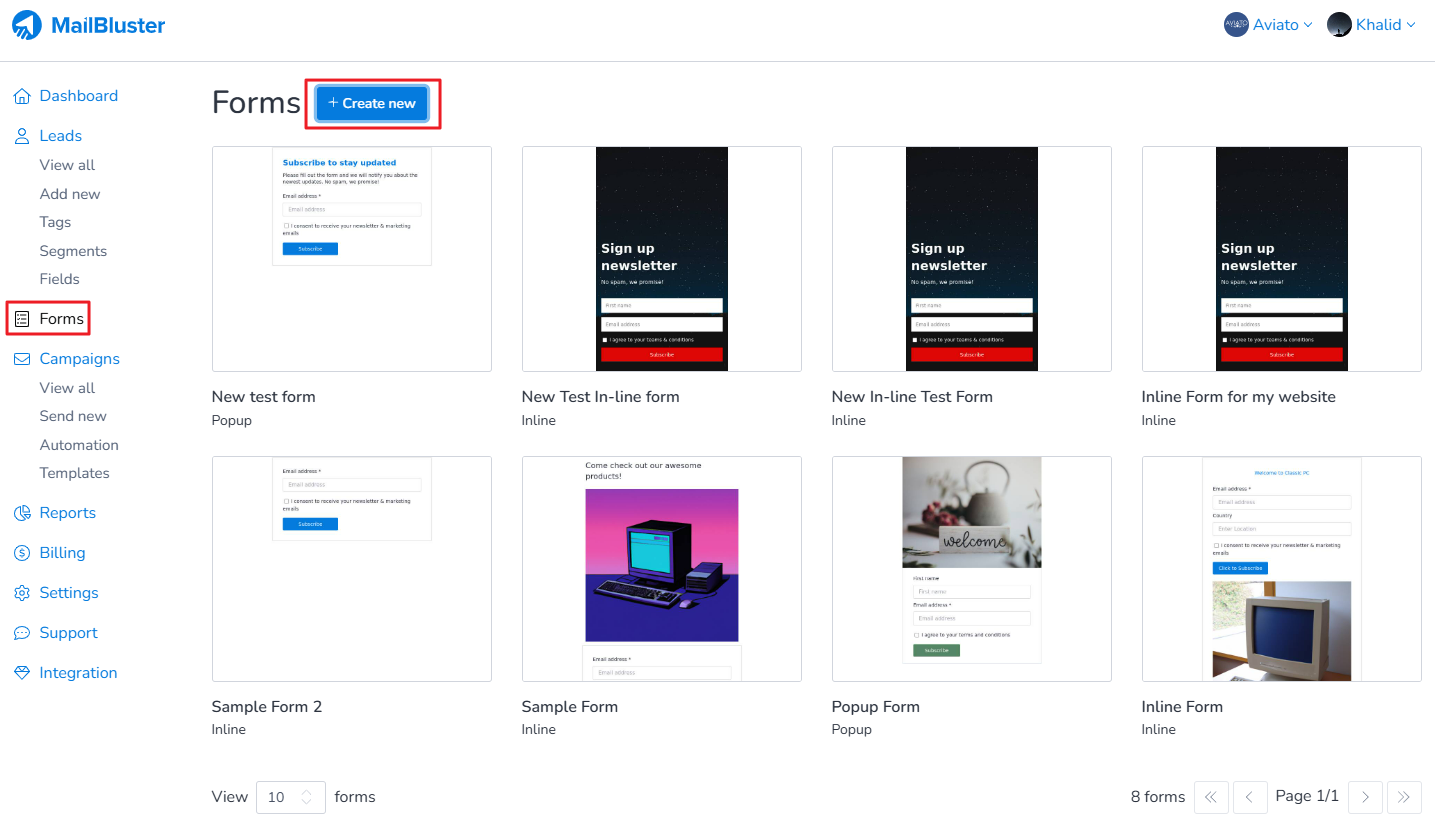Image resolution: width=1435 pixels, height=825 pixels.
Task: Open Dashboard via the home icon
Action: coord(22,96)
